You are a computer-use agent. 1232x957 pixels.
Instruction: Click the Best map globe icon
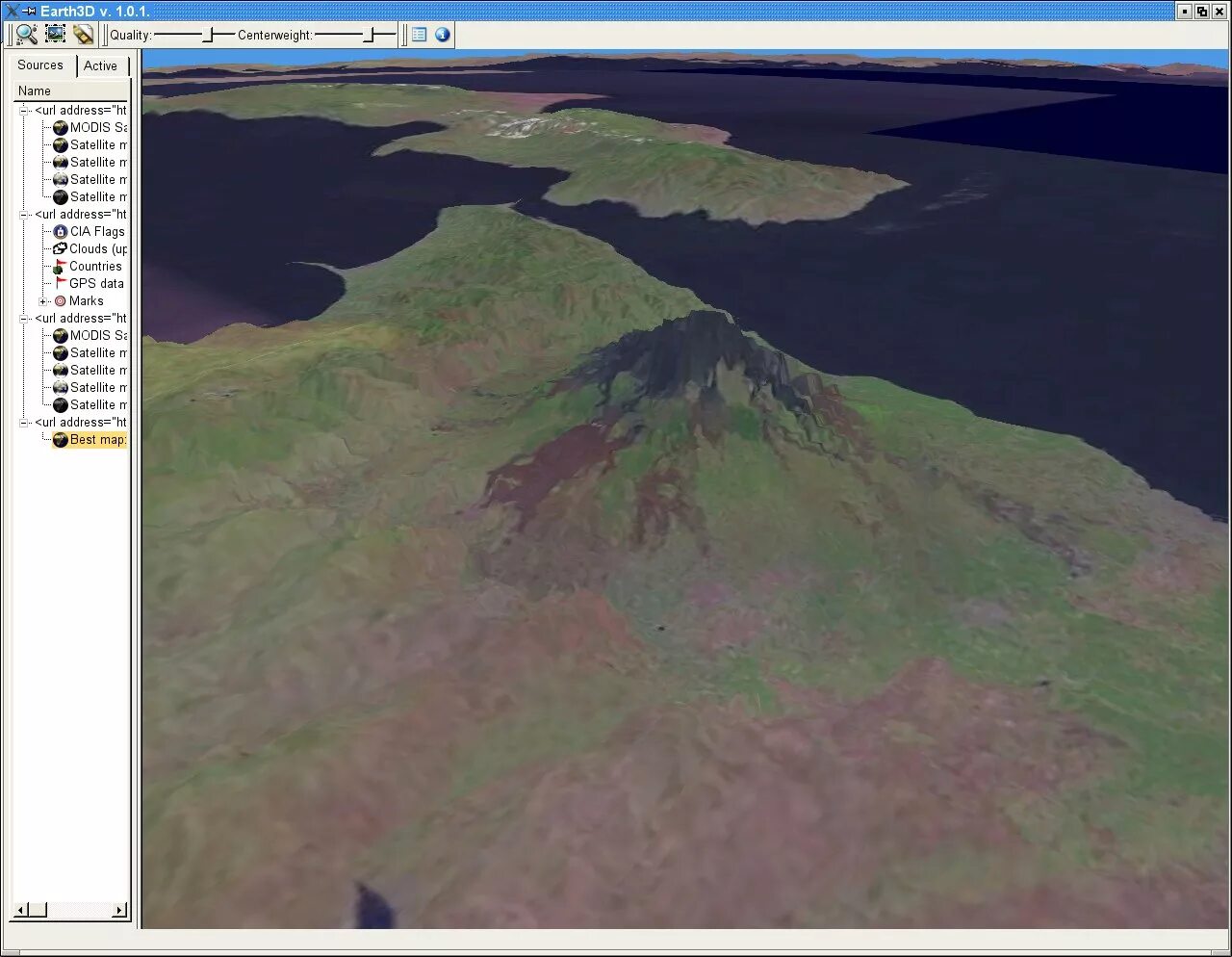[x=61, y=440]
